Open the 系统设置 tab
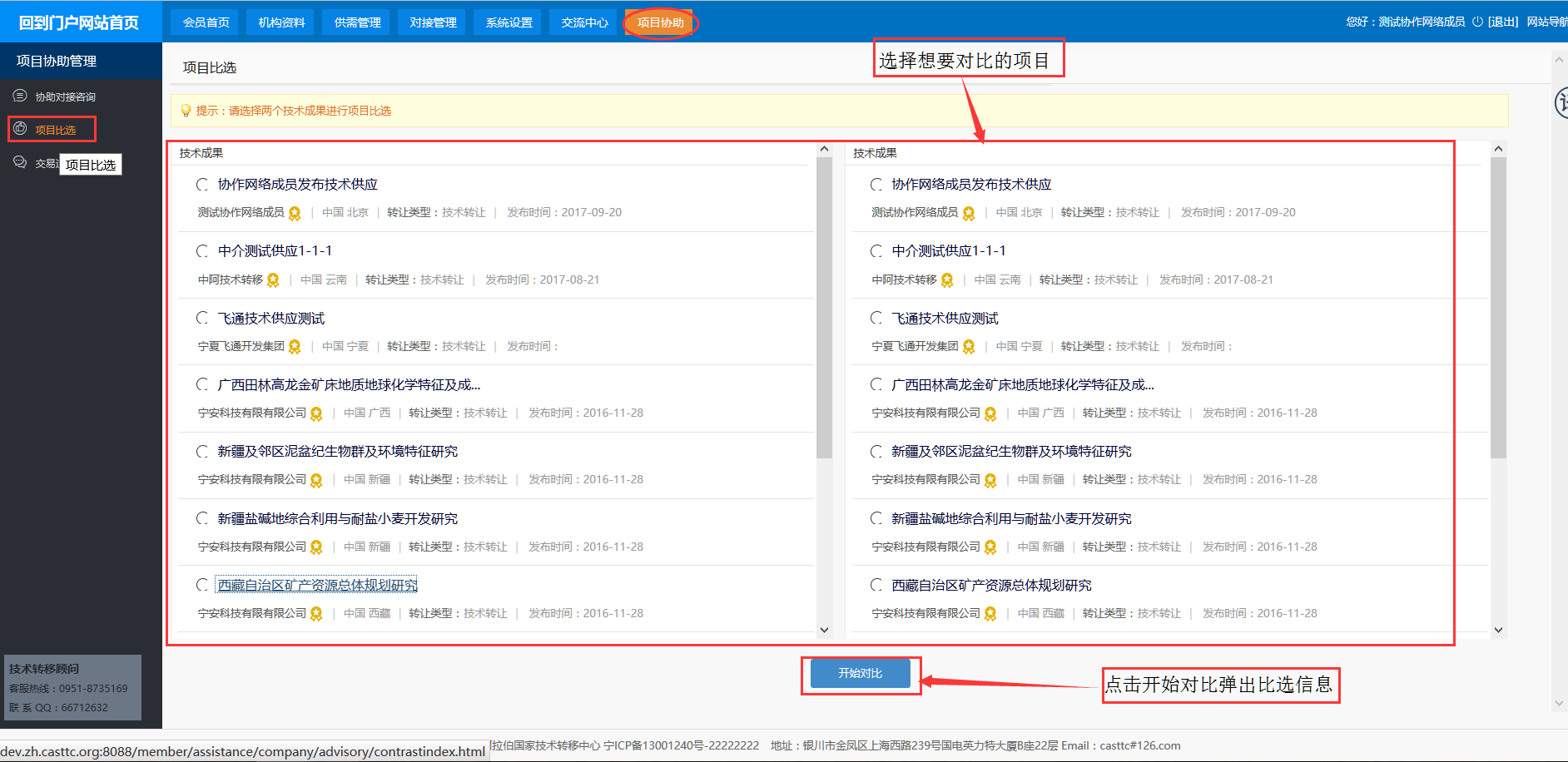 click(x=508, y=22)
